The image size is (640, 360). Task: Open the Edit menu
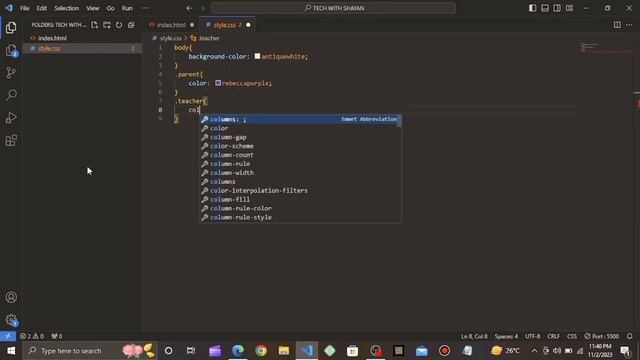pyautogui.click(x=41, y=8)
